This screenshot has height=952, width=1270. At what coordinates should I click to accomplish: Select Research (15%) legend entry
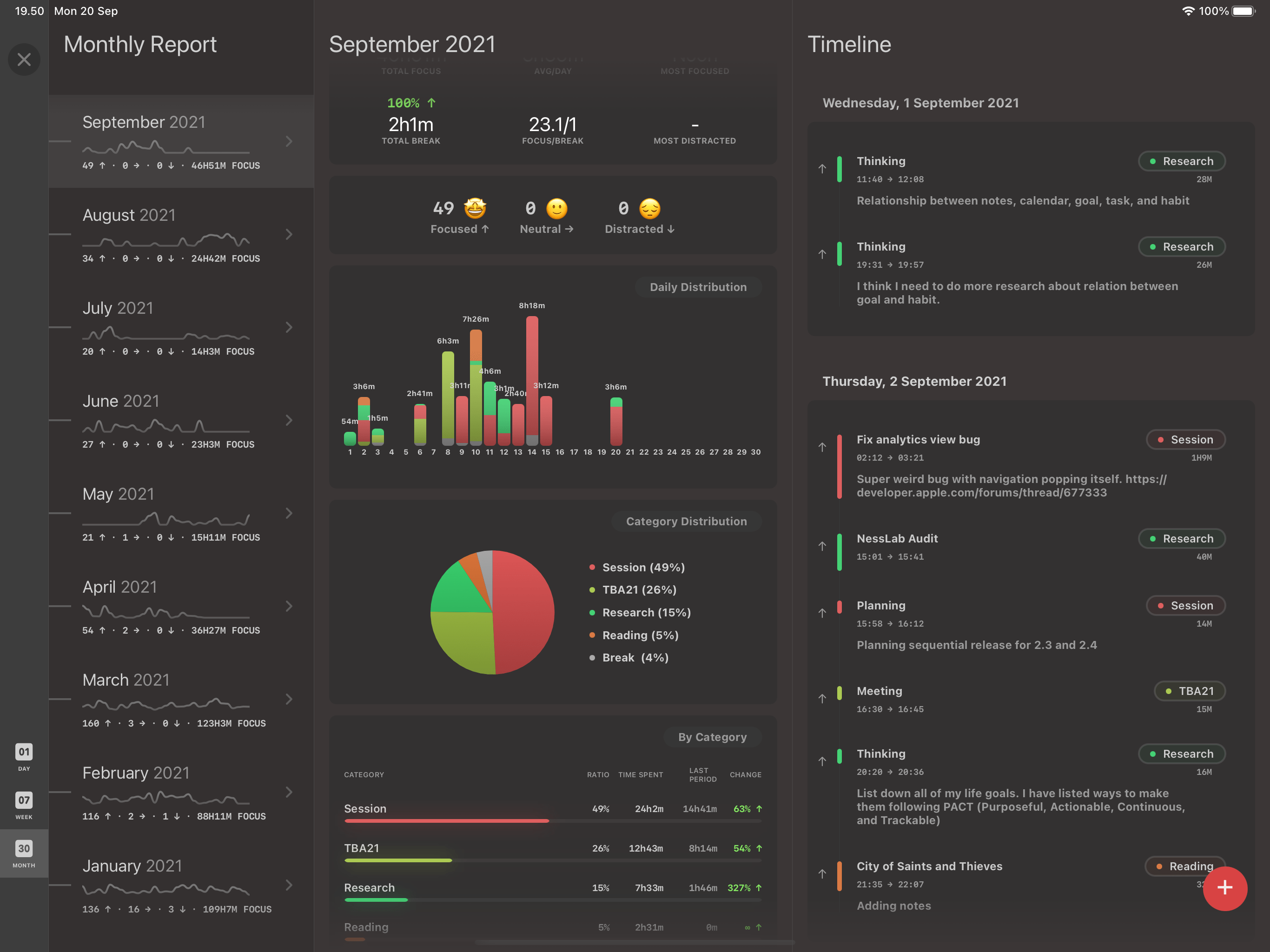640,613
